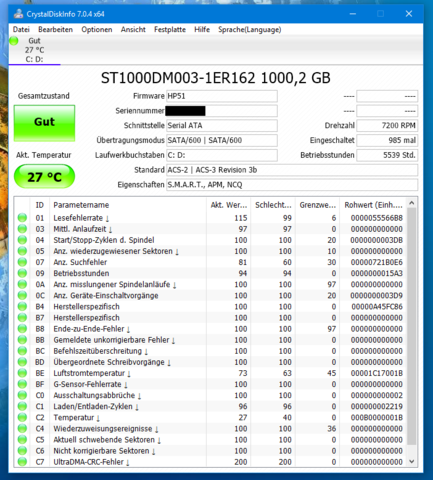The width and height of the screenshot is (433, 480).
Task: Click the Eingeschaltet field 985 mal
Action: click(387, 140)
